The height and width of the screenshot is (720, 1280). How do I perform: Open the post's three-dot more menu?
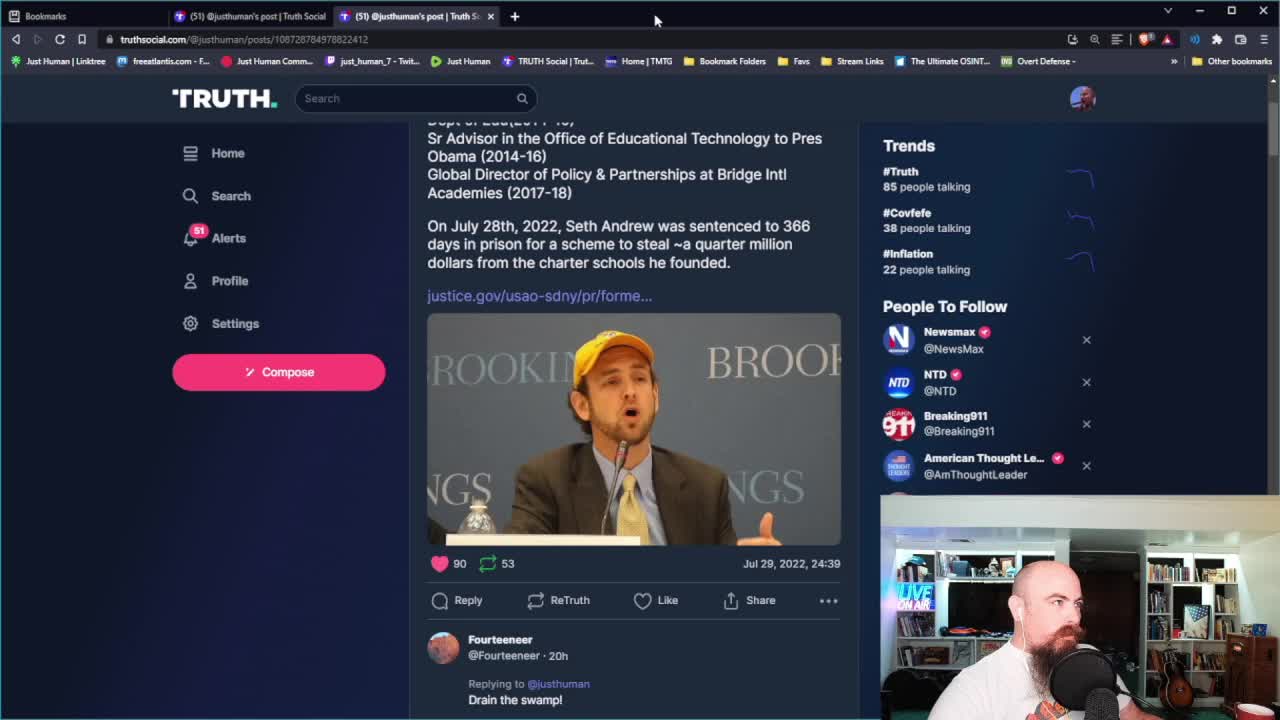829,600
